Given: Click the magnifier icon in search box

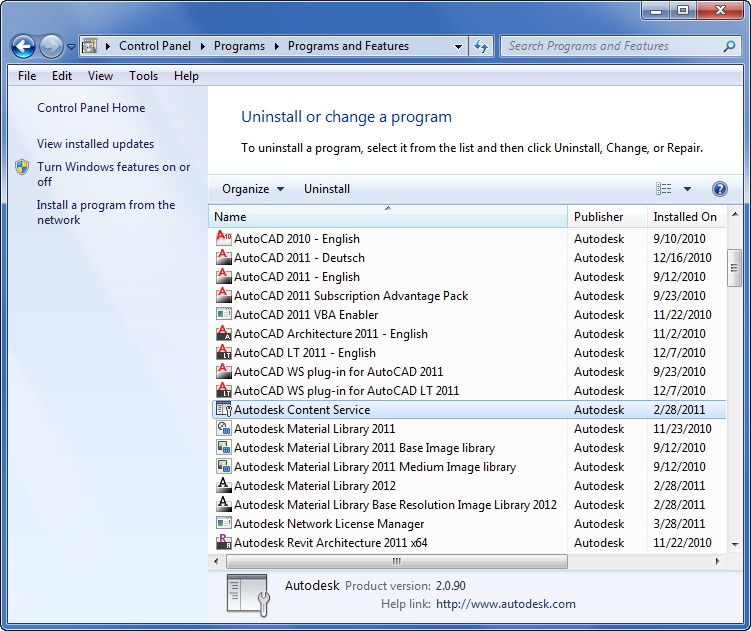Looking at the screenshot, I should pyautogui.click(x=729, y=46).
